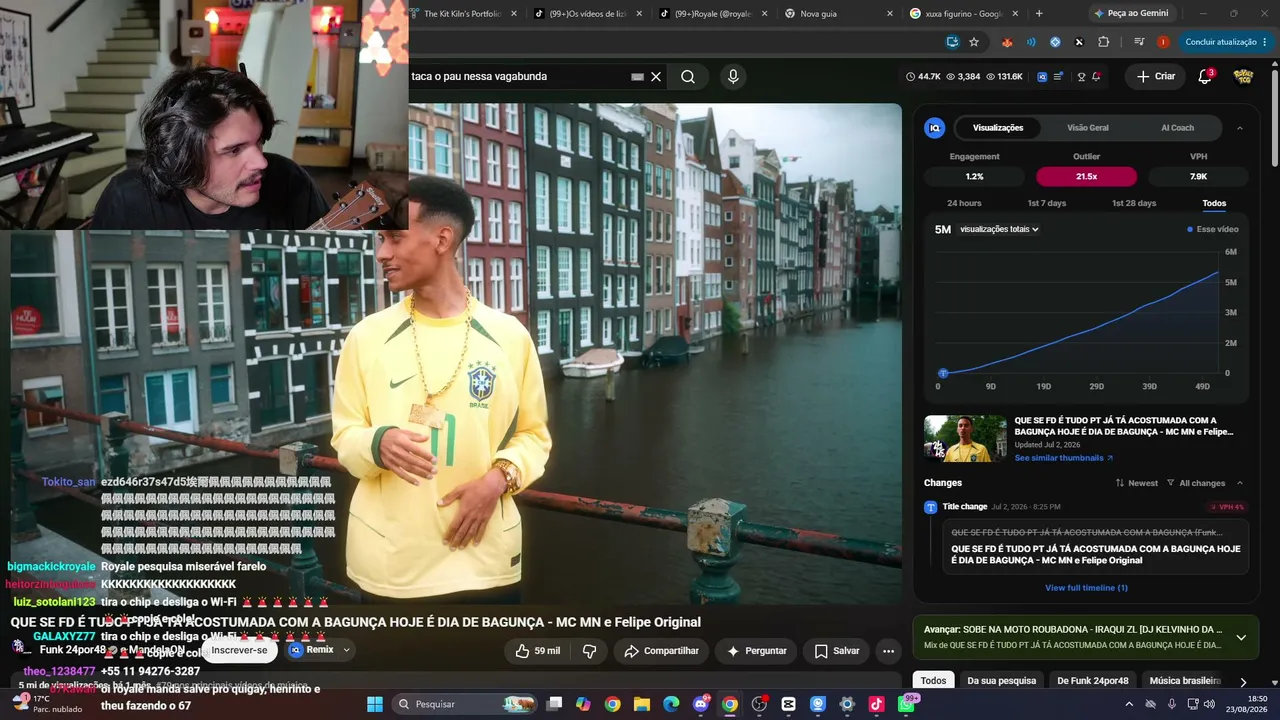The width and height of the screenshot is (1280, 720).
Task: Click the Compartilhar share button
Action: pos(661,651)
